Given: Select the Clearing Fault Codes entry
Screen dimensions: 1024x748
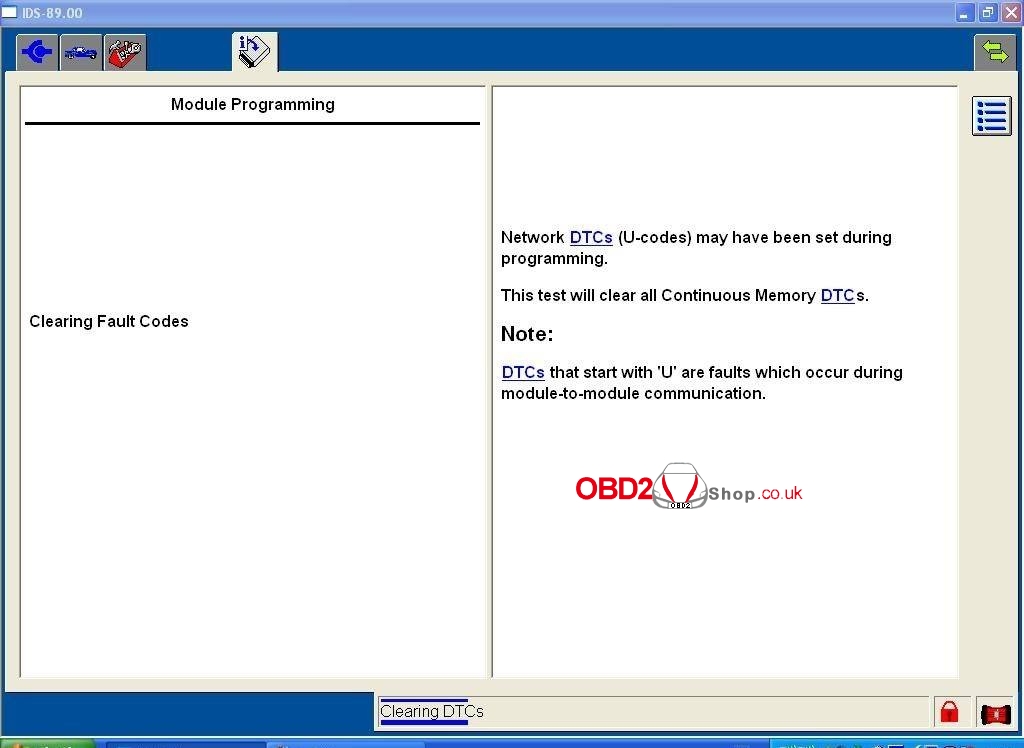Looking at the screenshot, I should (x=109, y=322).
